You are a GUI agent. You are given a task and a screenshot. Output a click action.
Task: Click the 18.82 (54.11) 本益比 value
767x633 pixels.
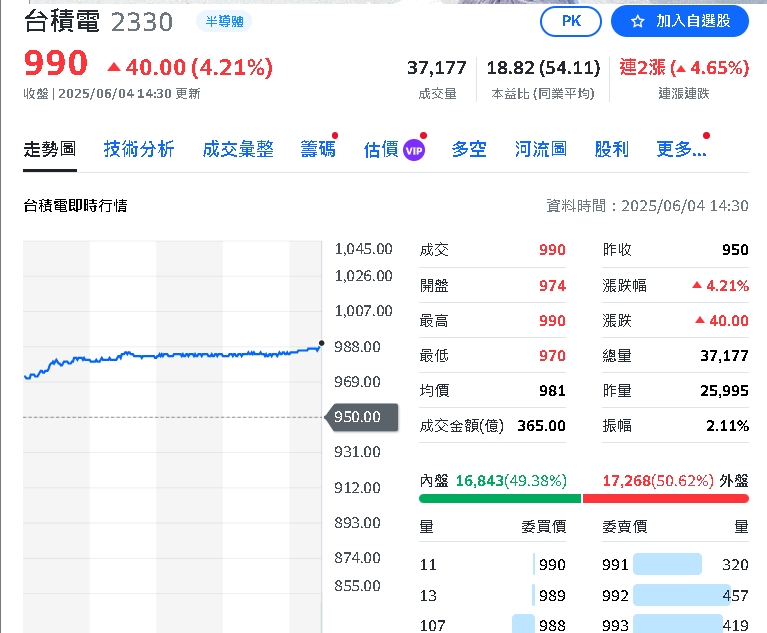(x=543, y=68)
